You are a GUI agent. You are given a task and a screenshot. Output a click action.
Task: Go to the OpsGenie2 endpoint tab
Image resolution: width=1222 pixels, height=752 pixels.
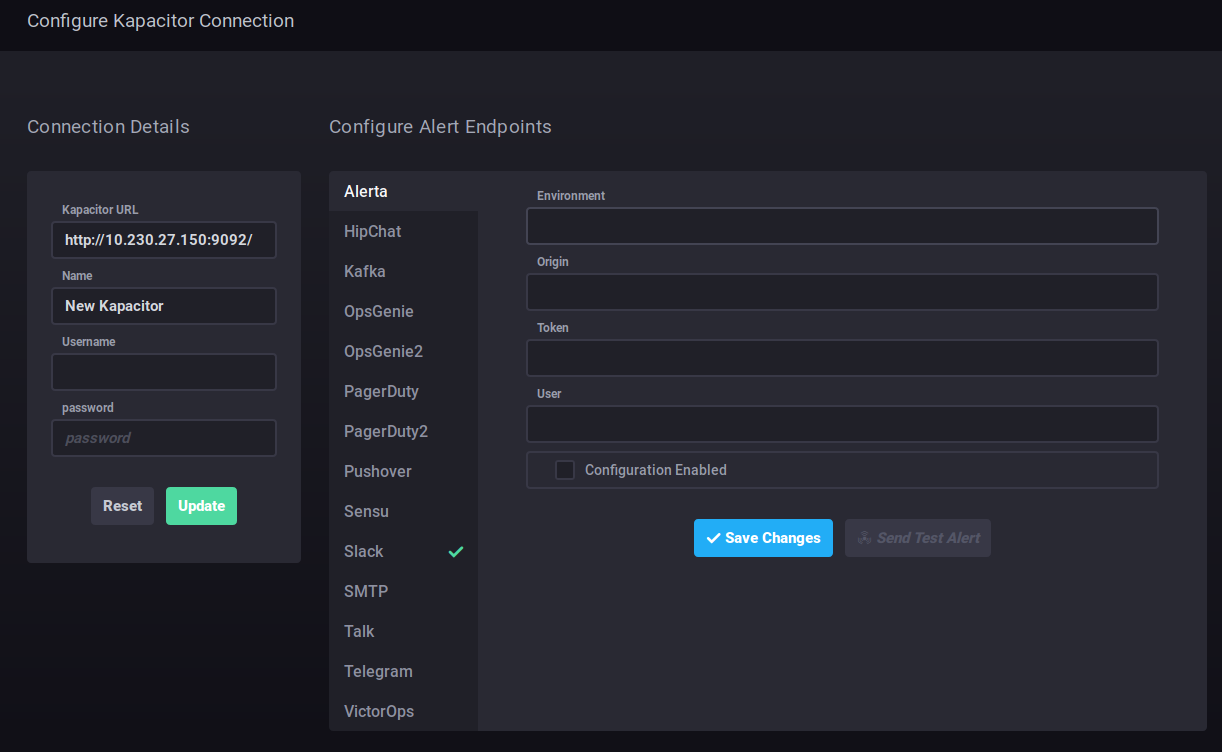[x=403, y=351]
